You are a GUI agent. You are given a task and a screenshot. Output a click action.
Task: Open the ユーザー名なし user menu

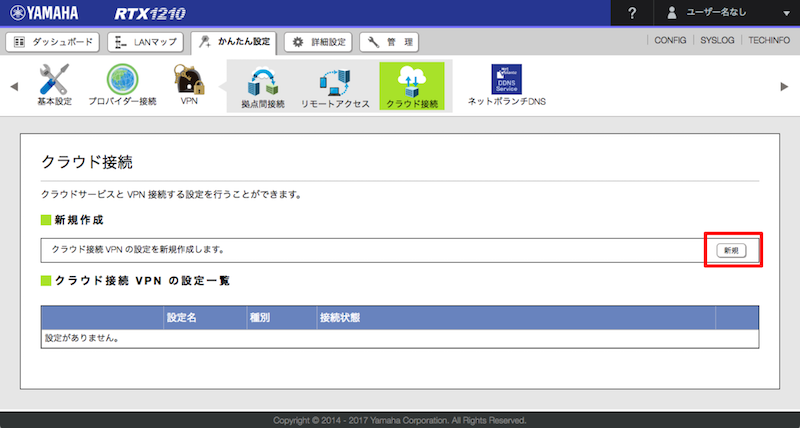click(x=725, y=12)
